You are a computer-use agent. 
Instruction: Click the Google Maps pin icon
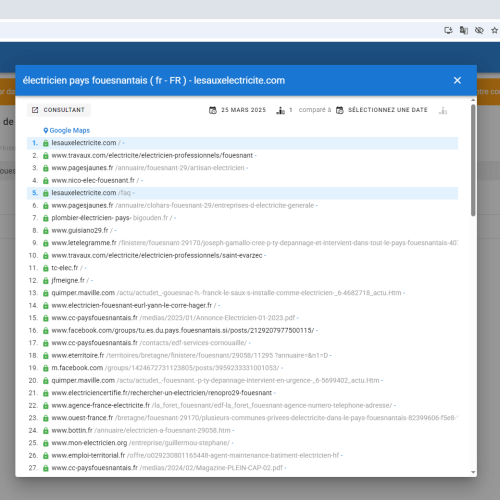pos(46,130)
